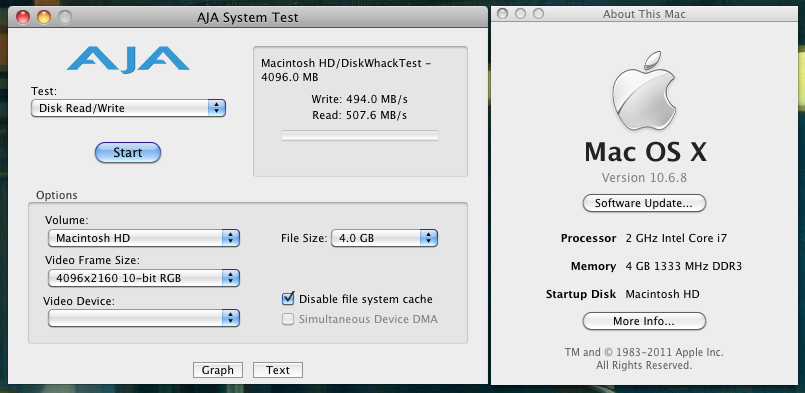Viewport: 805px width, 393px height.
Task: Close the About This Mac window
Action: [503, 14]
